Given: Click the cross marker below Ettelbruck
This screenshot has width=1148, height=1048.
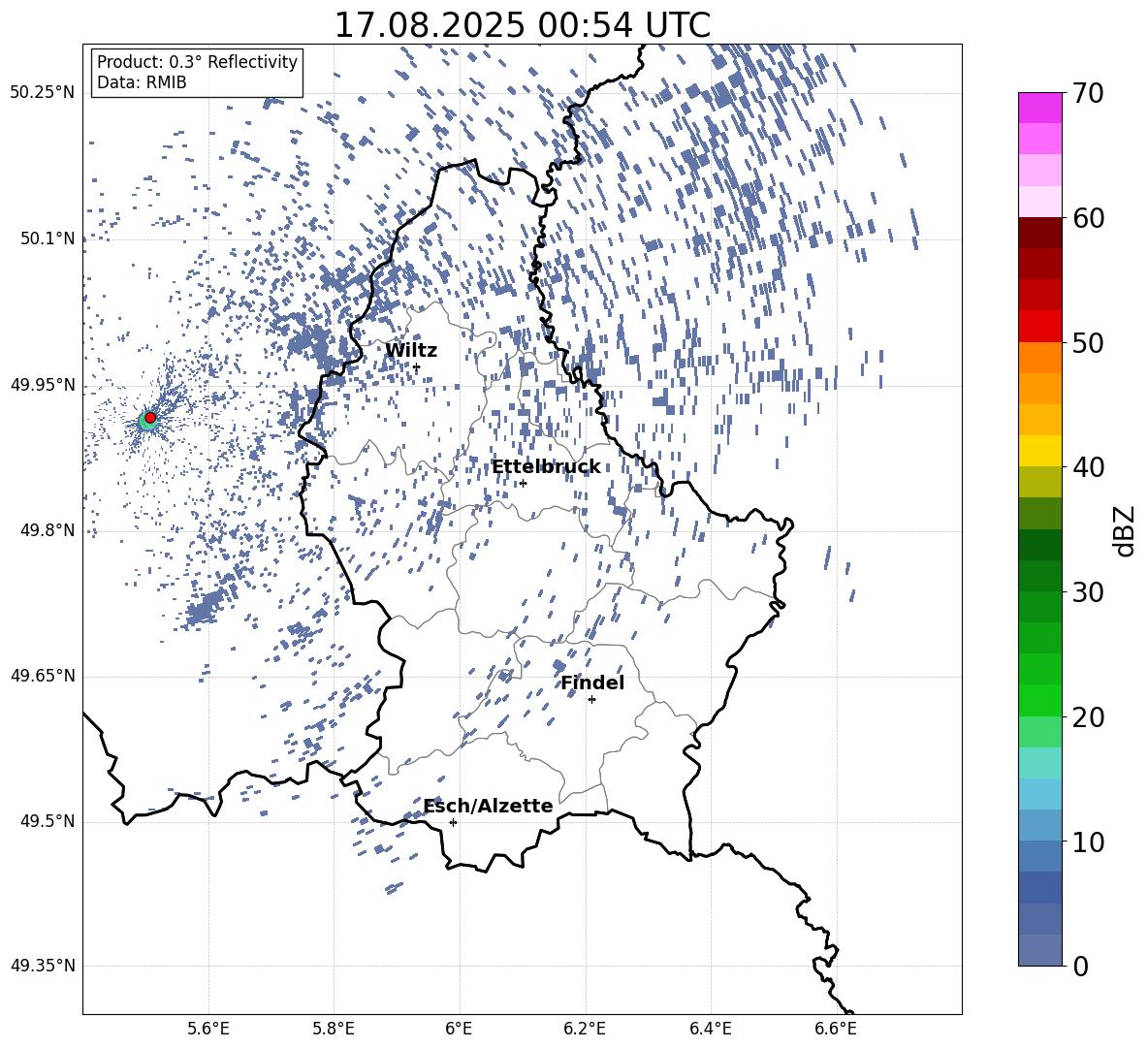Looking at the screenshot, I should pyautogui.click(x=523, y=483).
